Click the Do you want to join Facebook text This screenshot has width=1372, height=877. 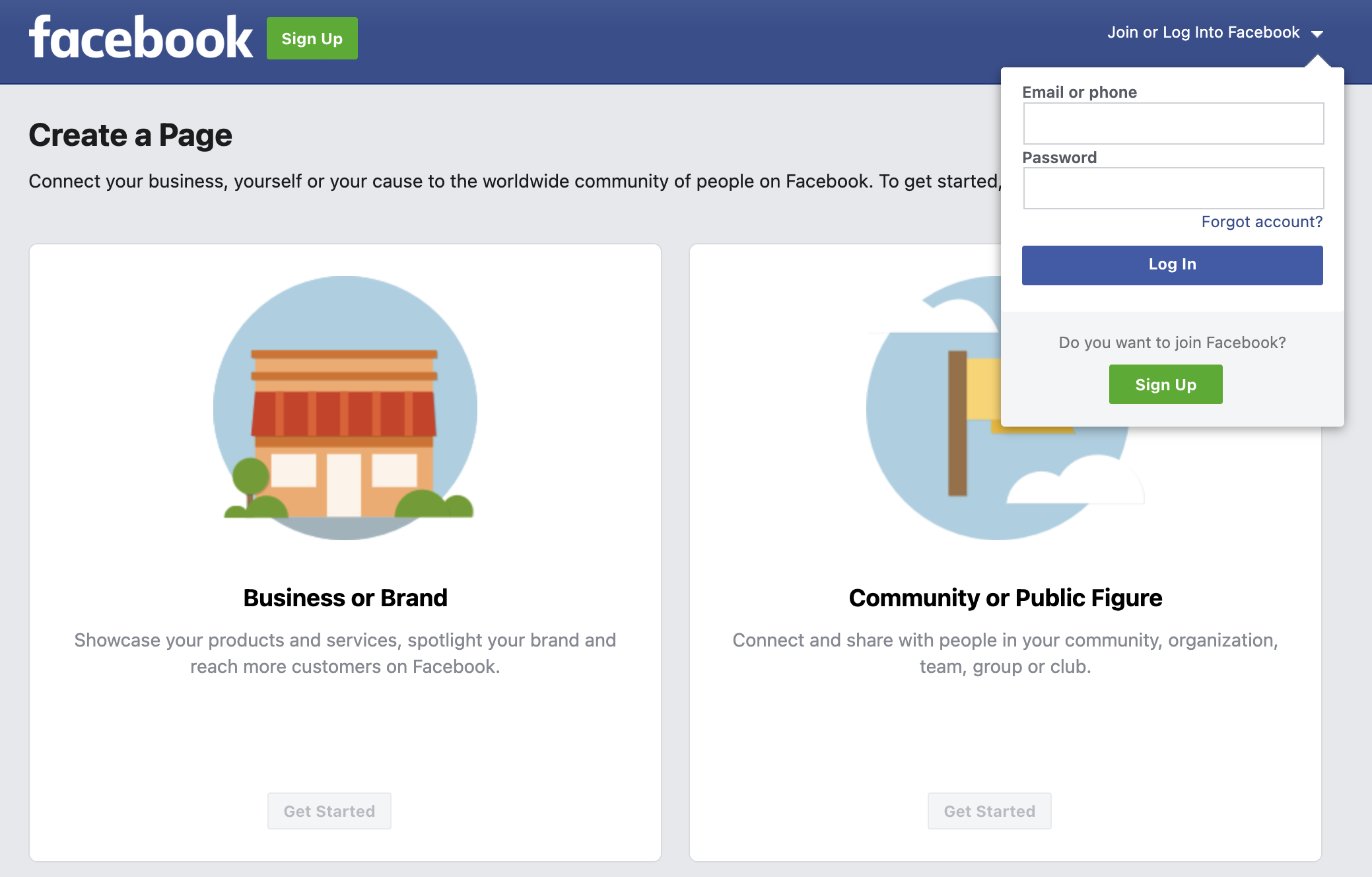click(x=1172, y=342)
